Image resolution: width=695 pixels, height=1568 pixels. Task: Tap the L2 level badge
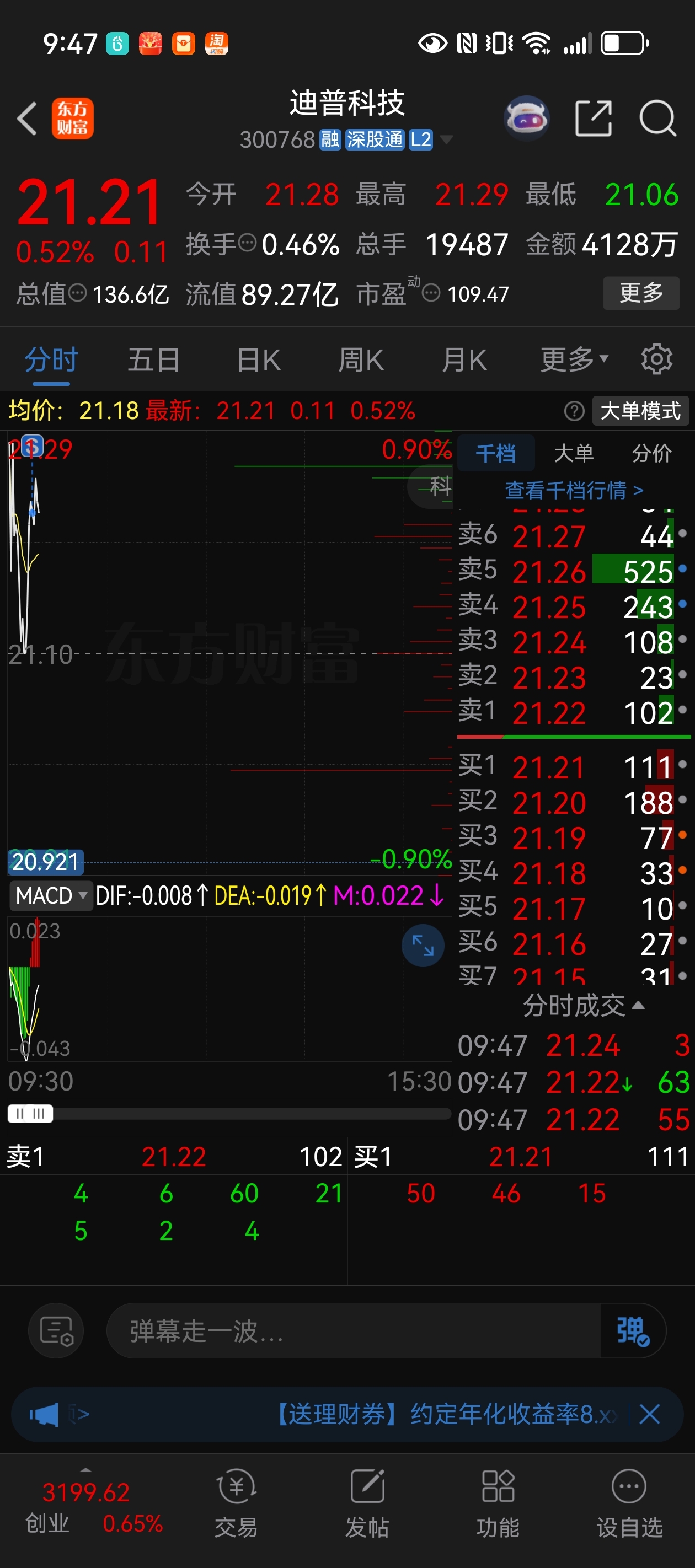(420, 139)
